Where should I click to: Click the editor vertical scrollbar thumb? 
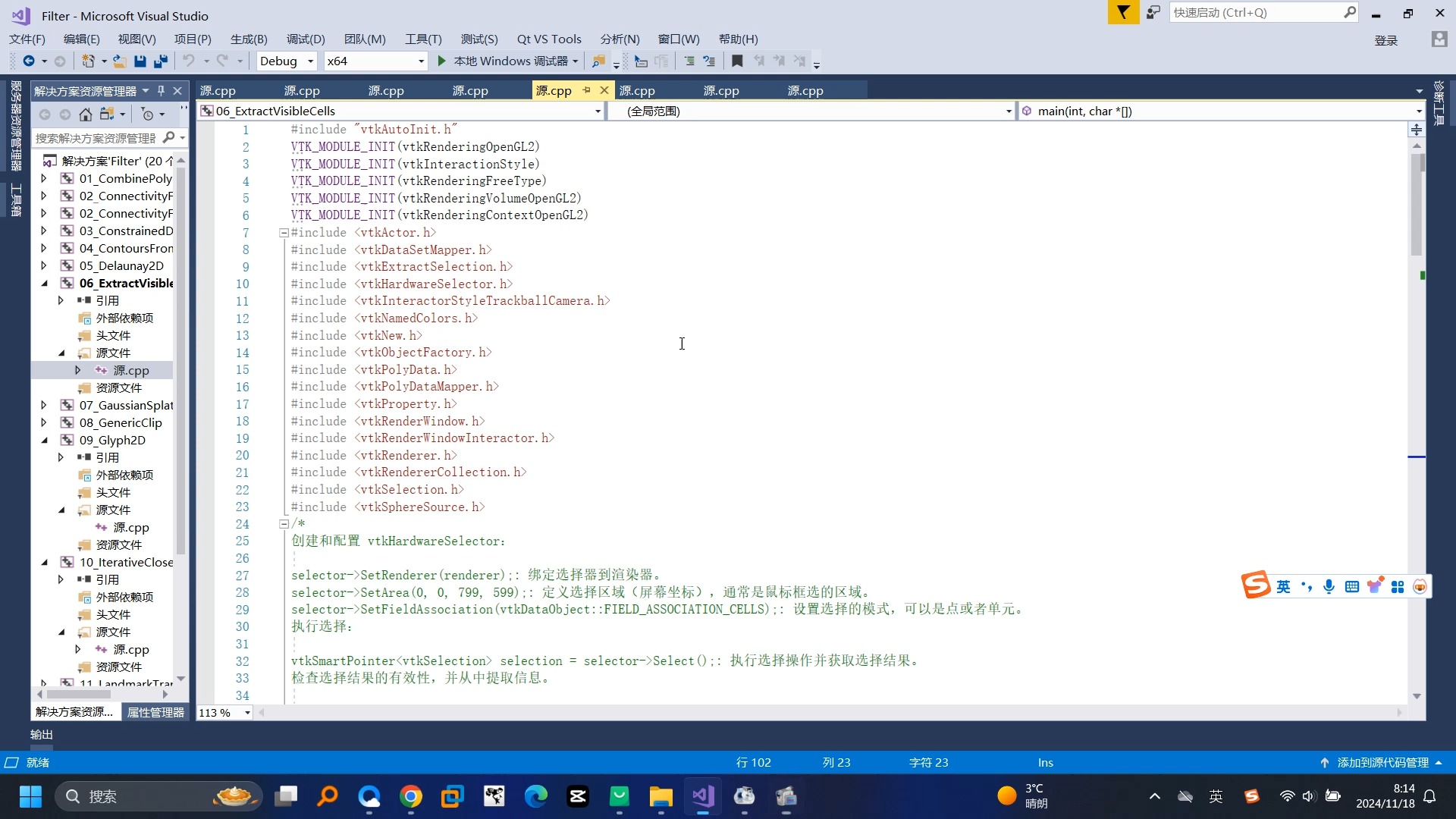[x=1417, y=204]
